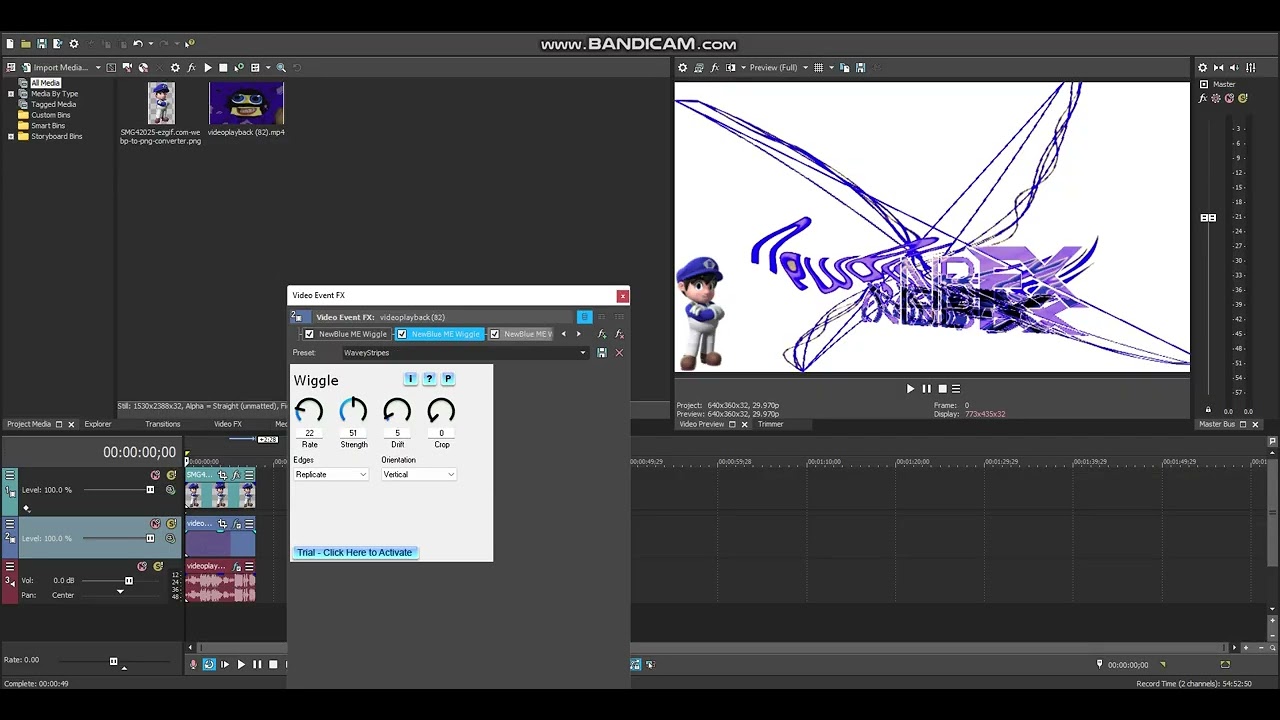Viewport: 1280px width, 720px height.
Task: Switch to Video FX tab
Action: (x=228, y=424)
